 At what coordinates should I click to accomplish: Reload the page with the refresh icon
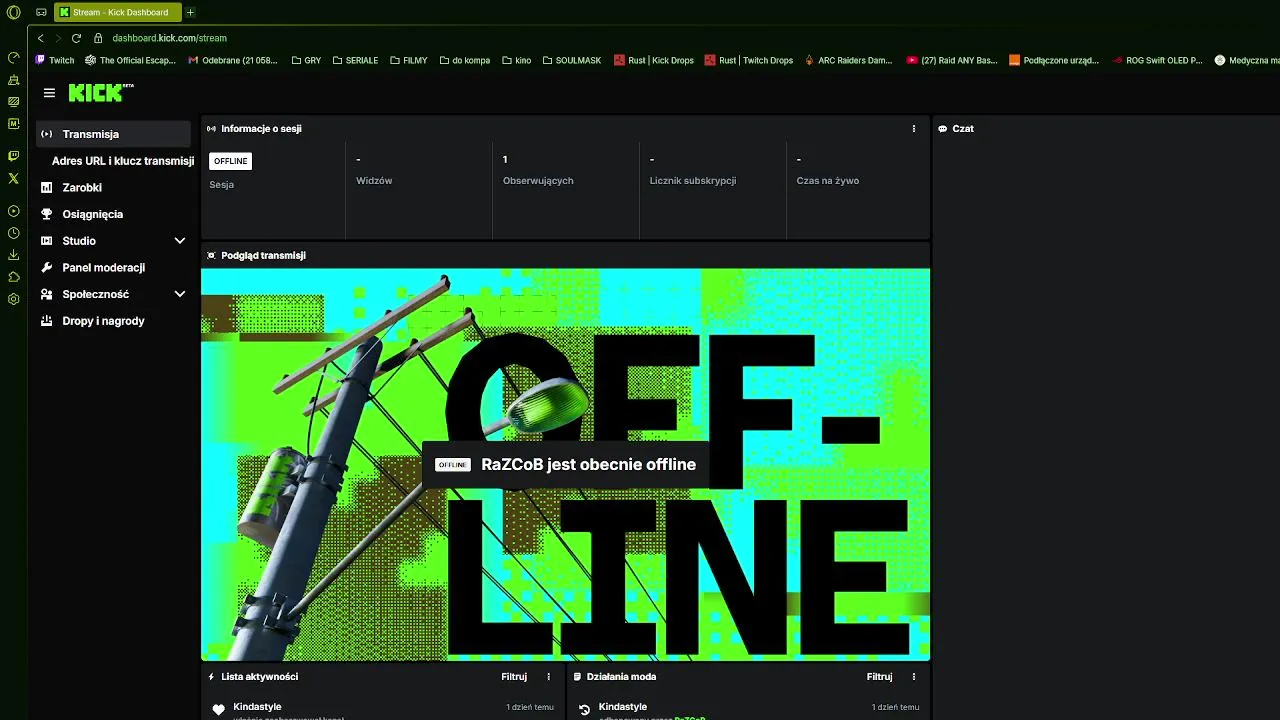click(x=76, y=38)
